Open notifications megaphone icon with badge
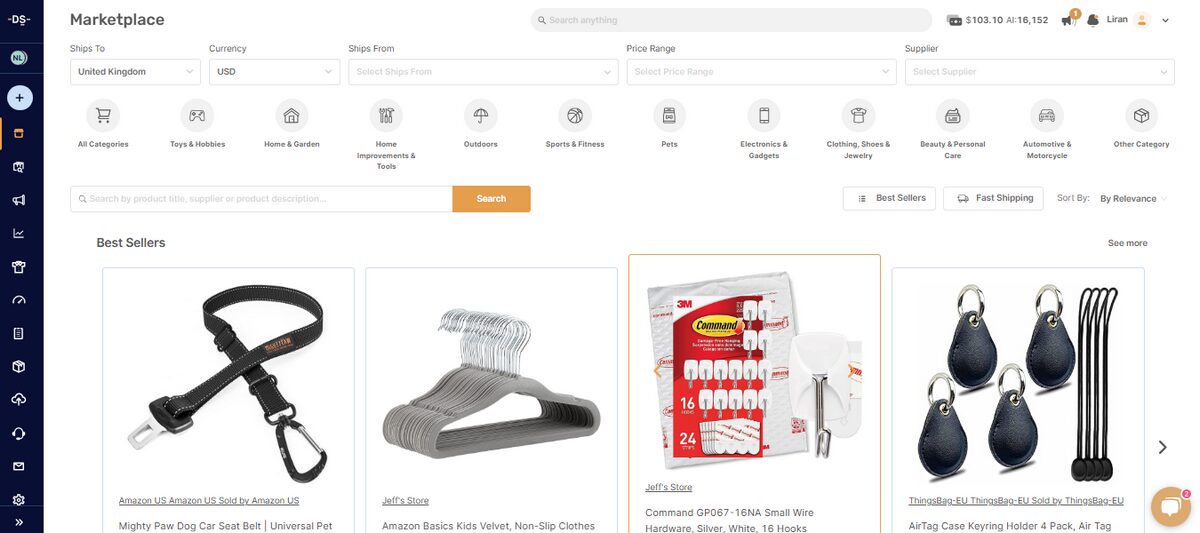Image resolution: width=1200 pixels, height=533 pixels. point(1069,19)
